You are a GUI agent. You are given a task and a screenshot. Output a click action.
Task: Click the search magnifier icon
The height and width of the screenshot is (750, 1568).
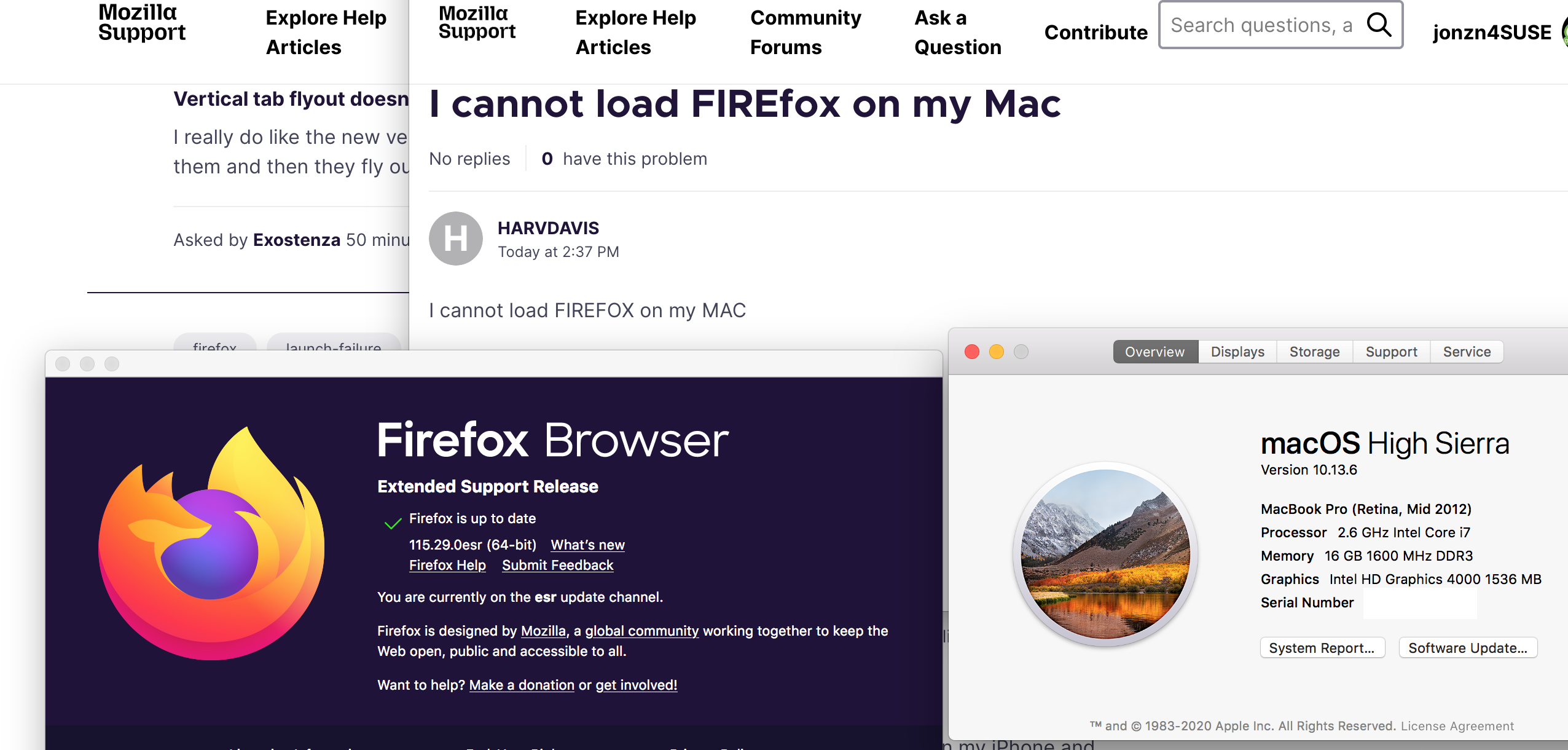click(1379, 25)
